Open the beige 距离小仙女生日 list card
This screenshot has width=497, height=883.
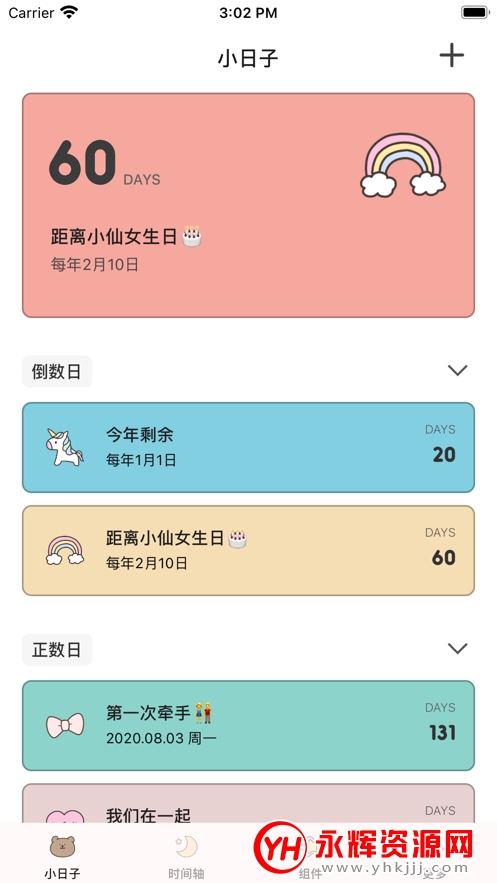tap(248, 551)
